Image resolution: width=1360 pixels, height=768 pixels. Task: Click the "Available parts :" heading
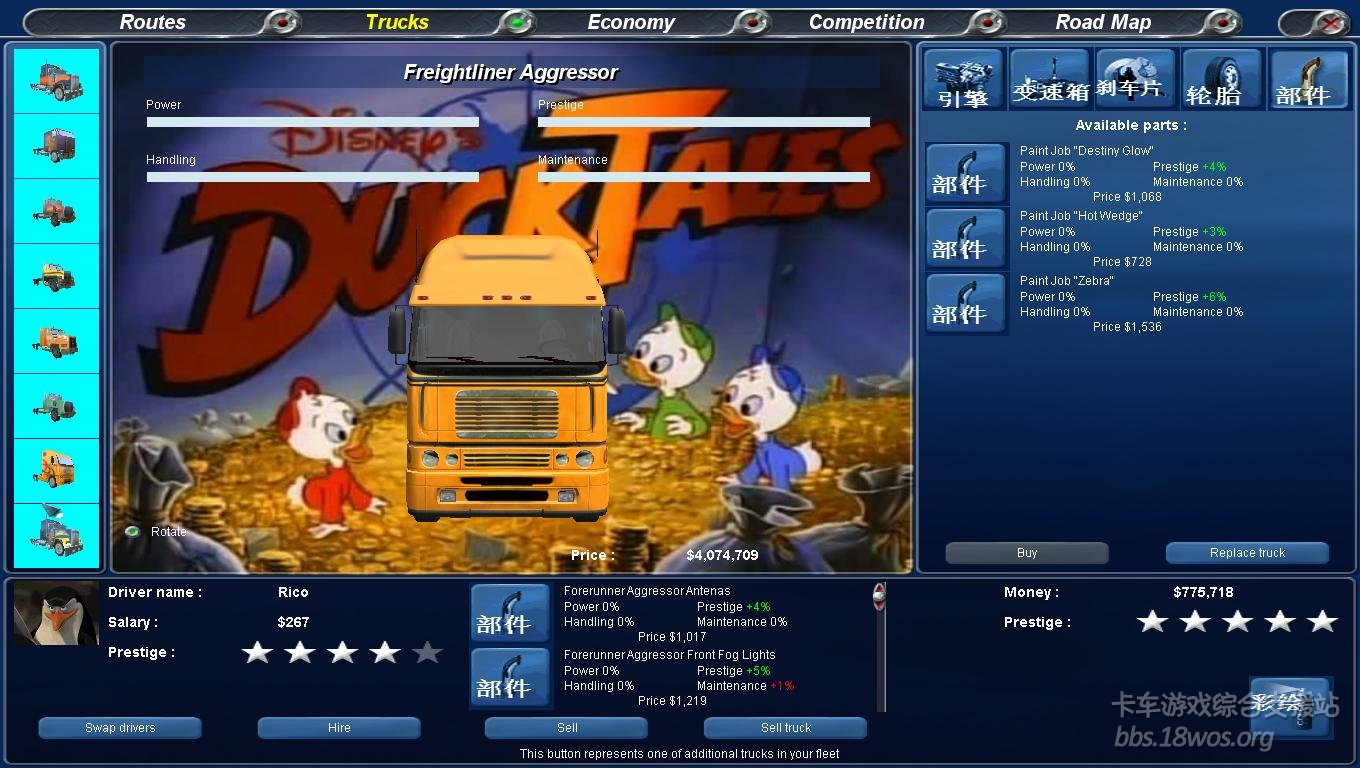tap(1131, 125)
